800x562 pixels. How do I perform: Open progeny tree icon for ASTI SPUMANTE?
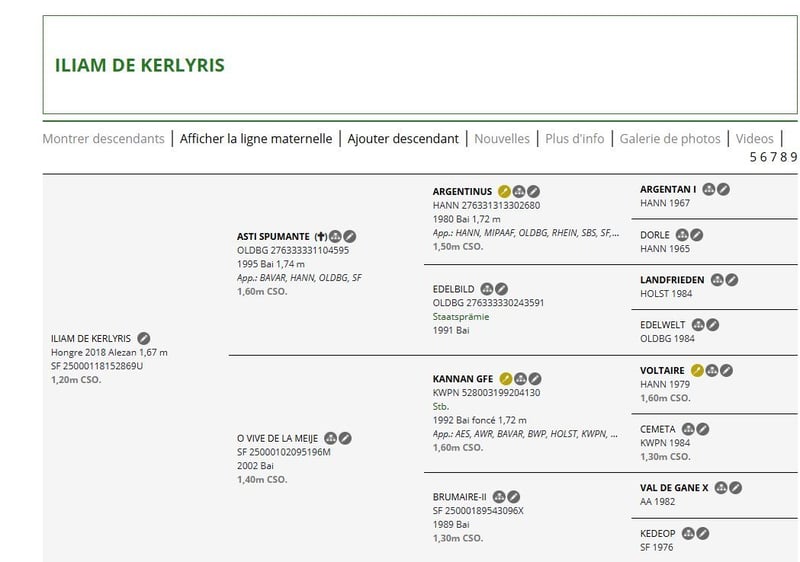335,236
